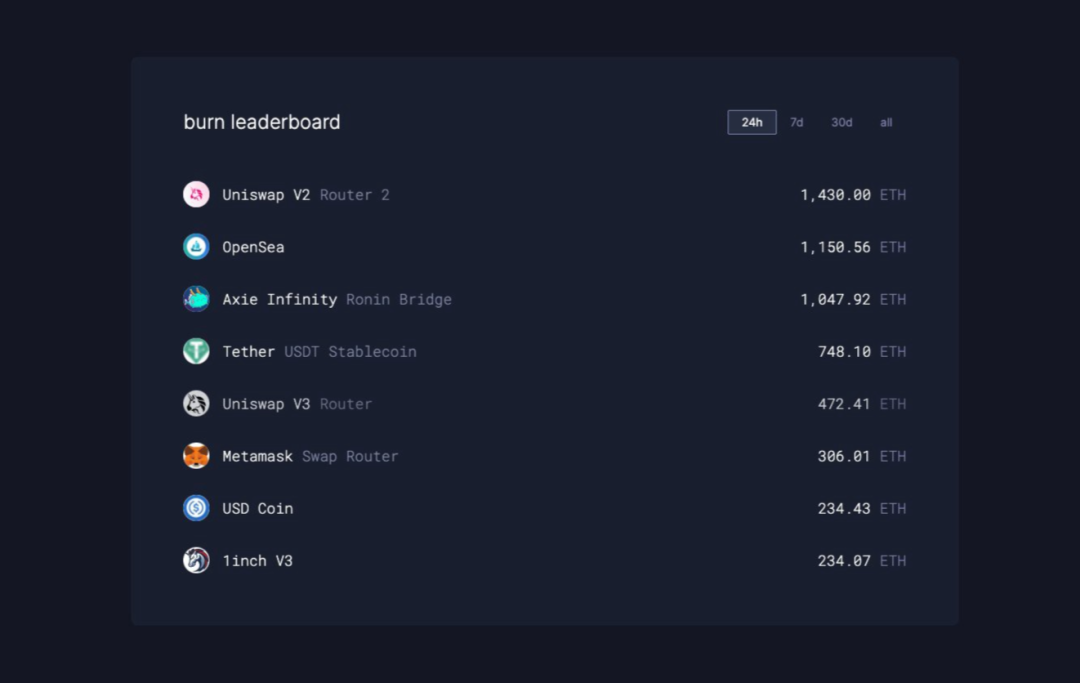Viewport: 1080px width, 683px height.
Task: Click the 'burn leaderboard' heading
Action: tap(262, 122)
